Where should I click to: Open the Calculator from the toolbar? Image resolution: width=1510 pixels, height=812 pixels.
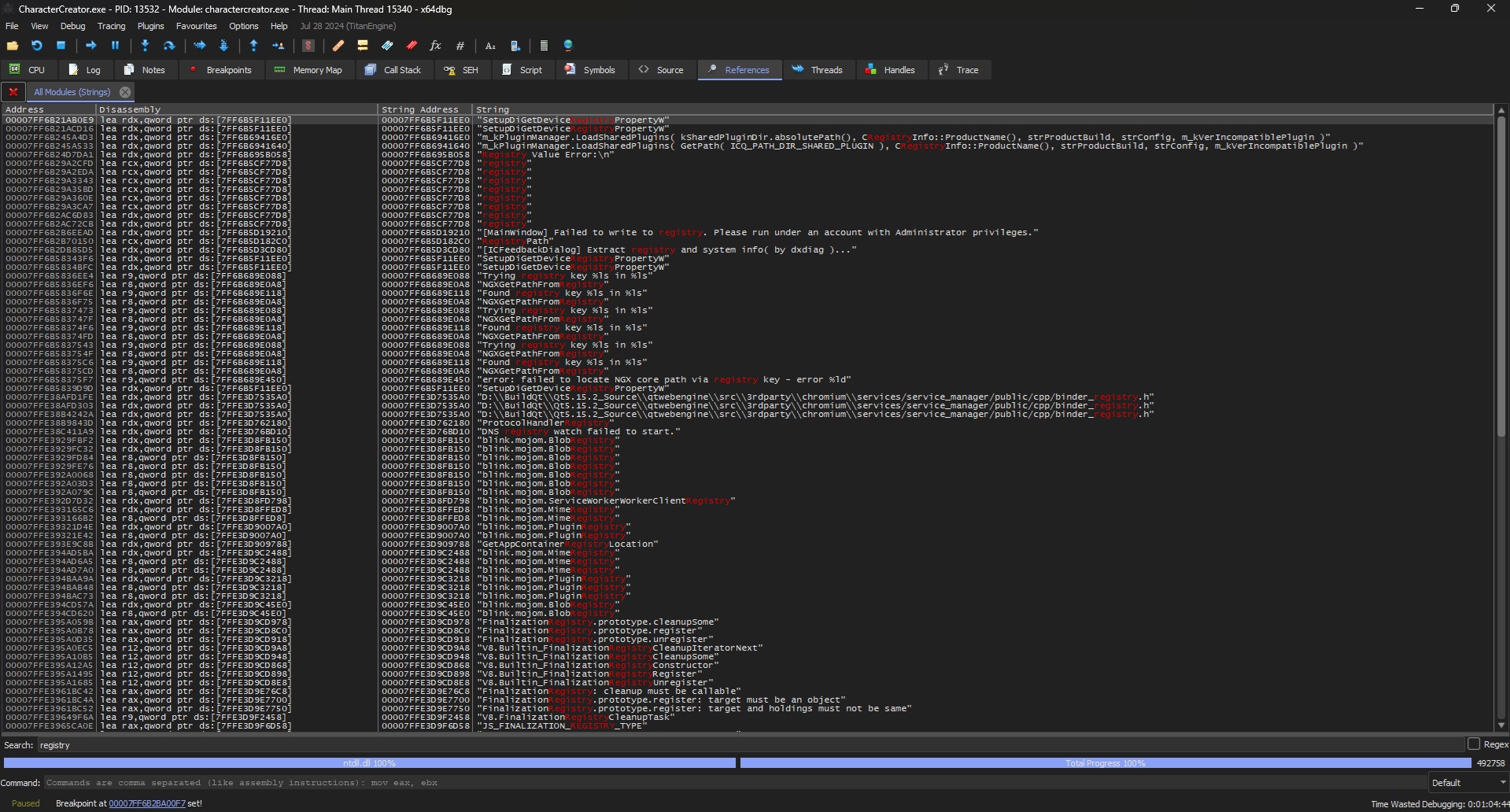(545, 46)
